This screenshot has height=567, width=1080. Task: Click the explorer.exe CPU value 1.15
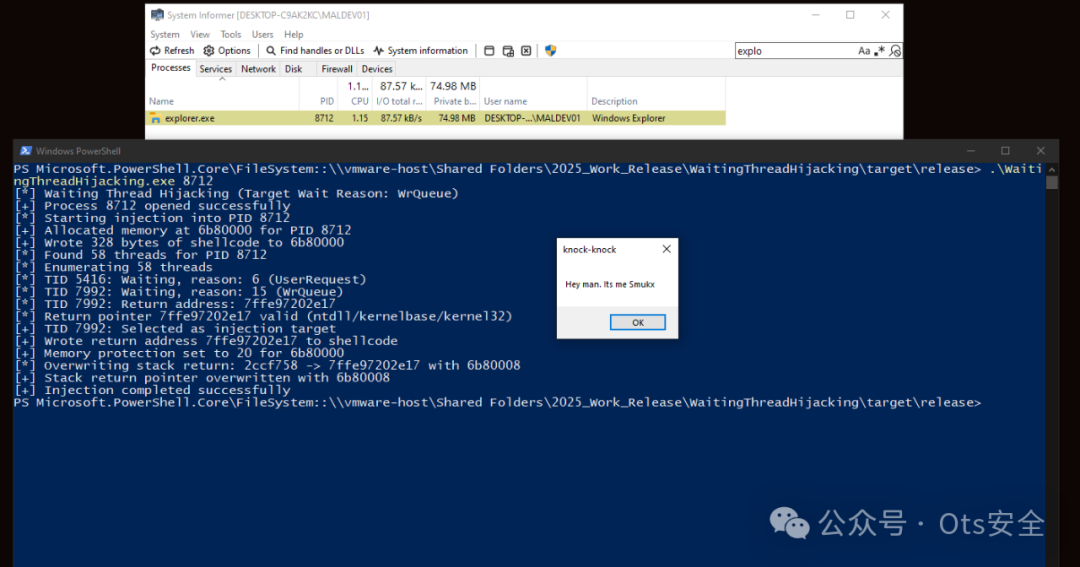point(360,118)
